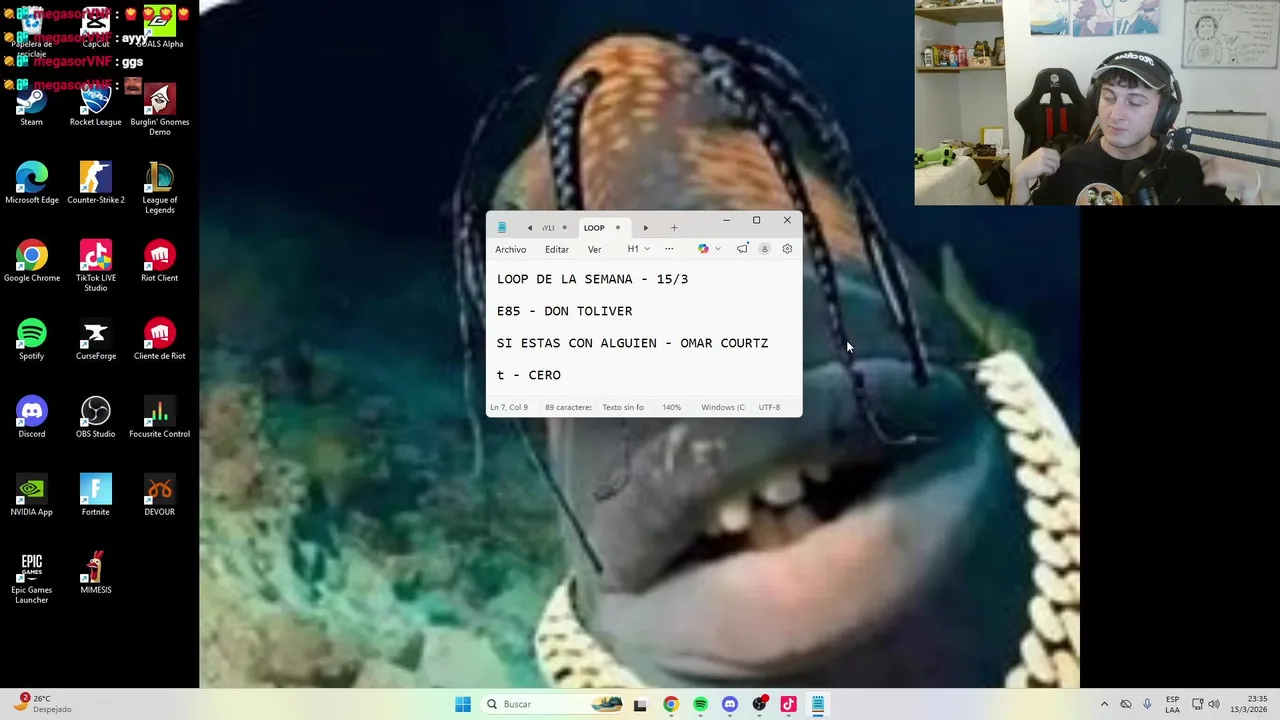Select the NVIDIA App desktop icon
Screen dimensions: 1280x720
click(31, 495)
